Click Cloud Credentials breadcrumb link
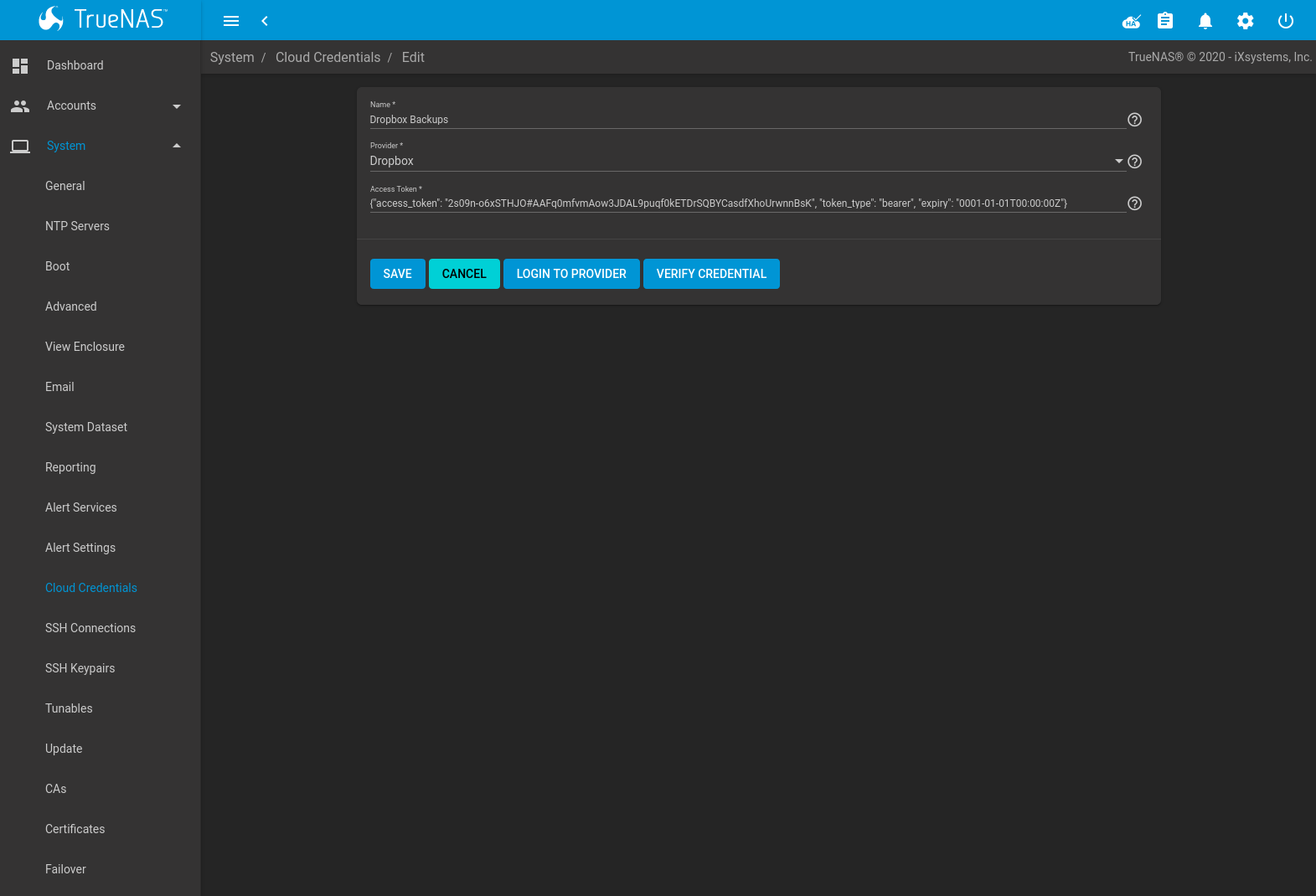This screenshot has height=896, width=1316. click(328, 57)
